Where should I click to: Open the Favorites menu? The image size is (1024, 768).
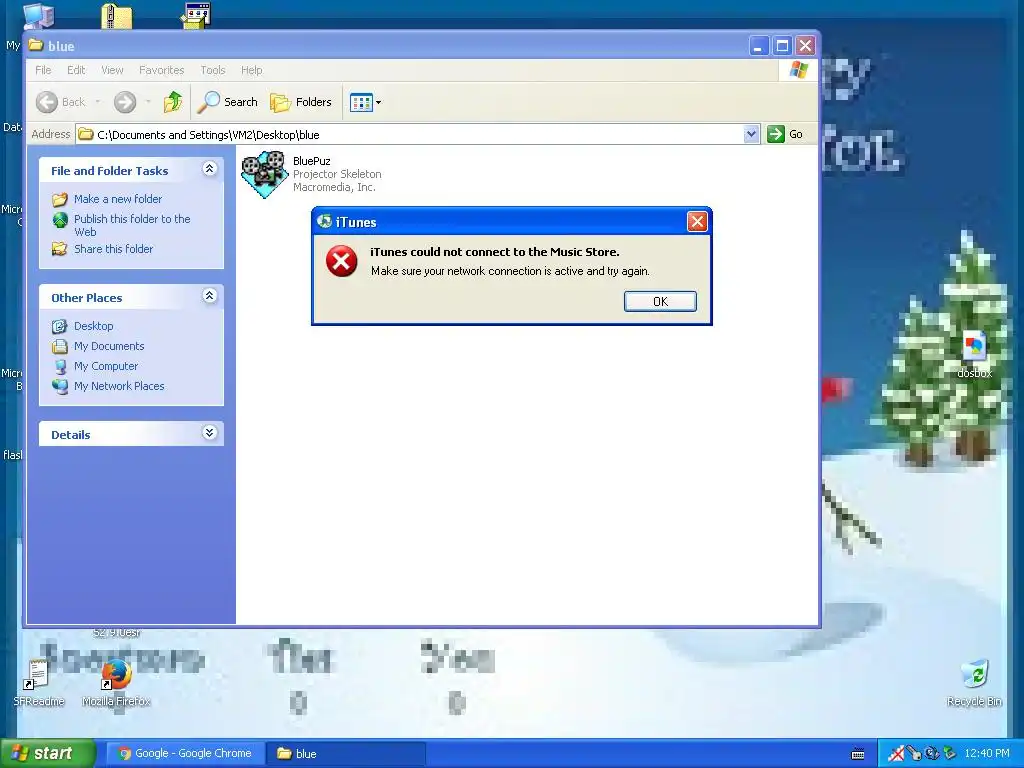tap(161, 70)
